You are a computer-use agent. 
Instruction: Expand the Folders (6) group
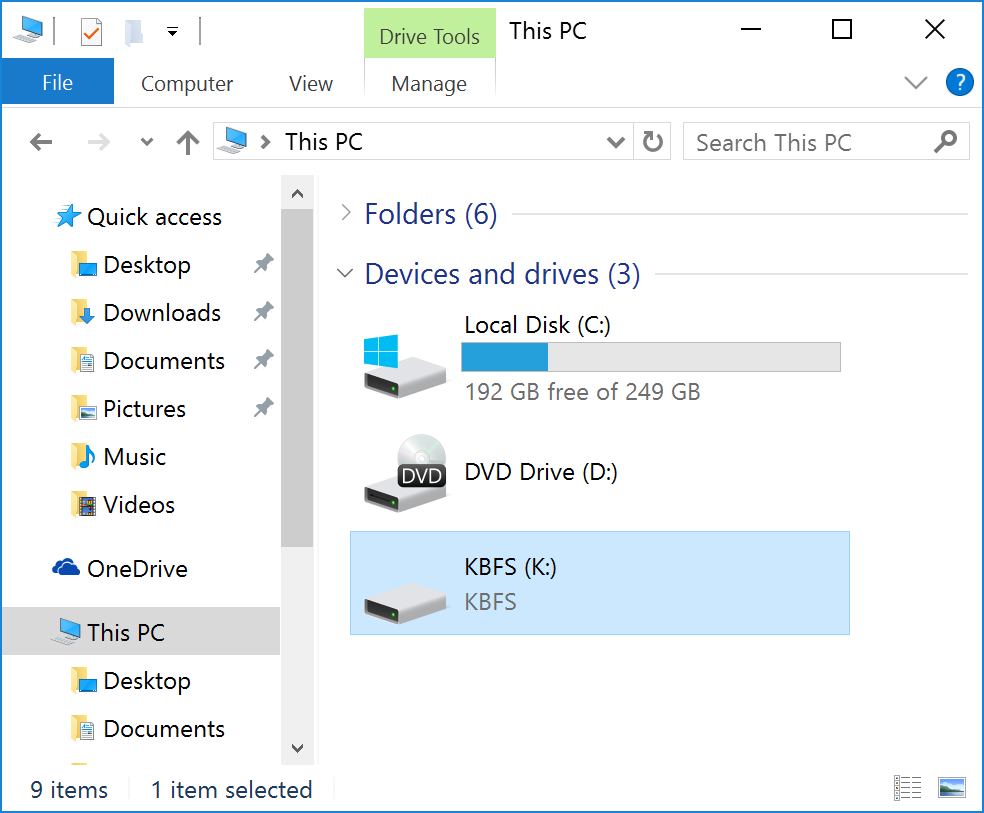346,213
